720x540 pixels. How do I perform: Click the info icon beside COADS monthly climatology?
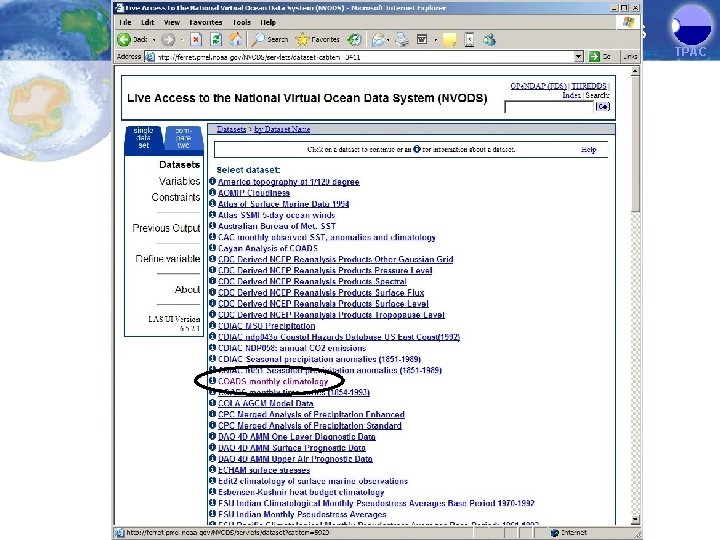tap(212, 381)
